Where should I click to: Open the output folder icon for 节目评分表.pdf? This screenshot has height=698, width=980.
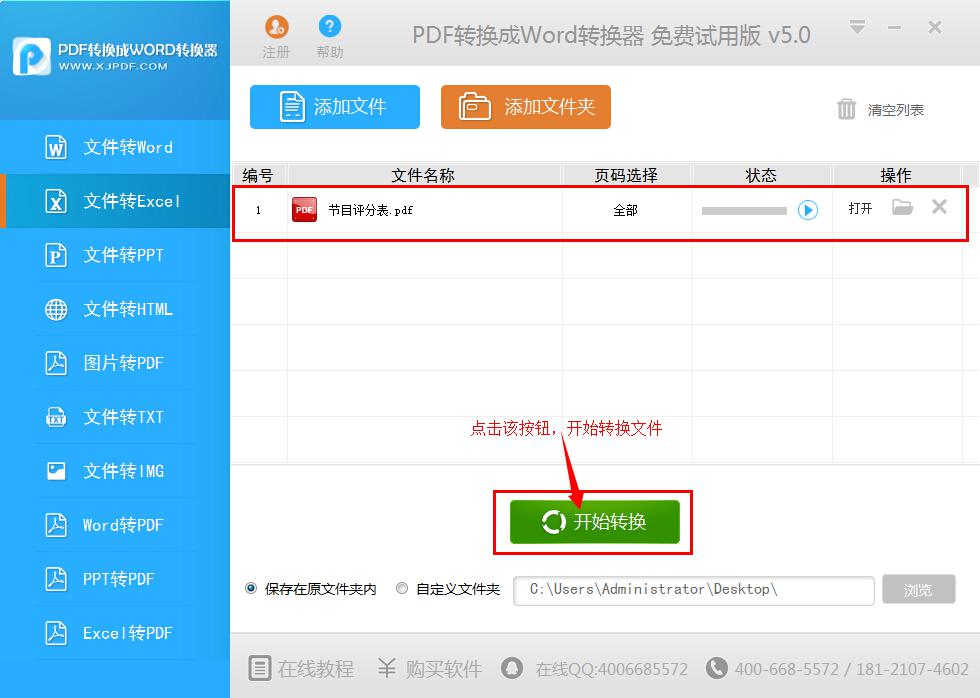902,207
